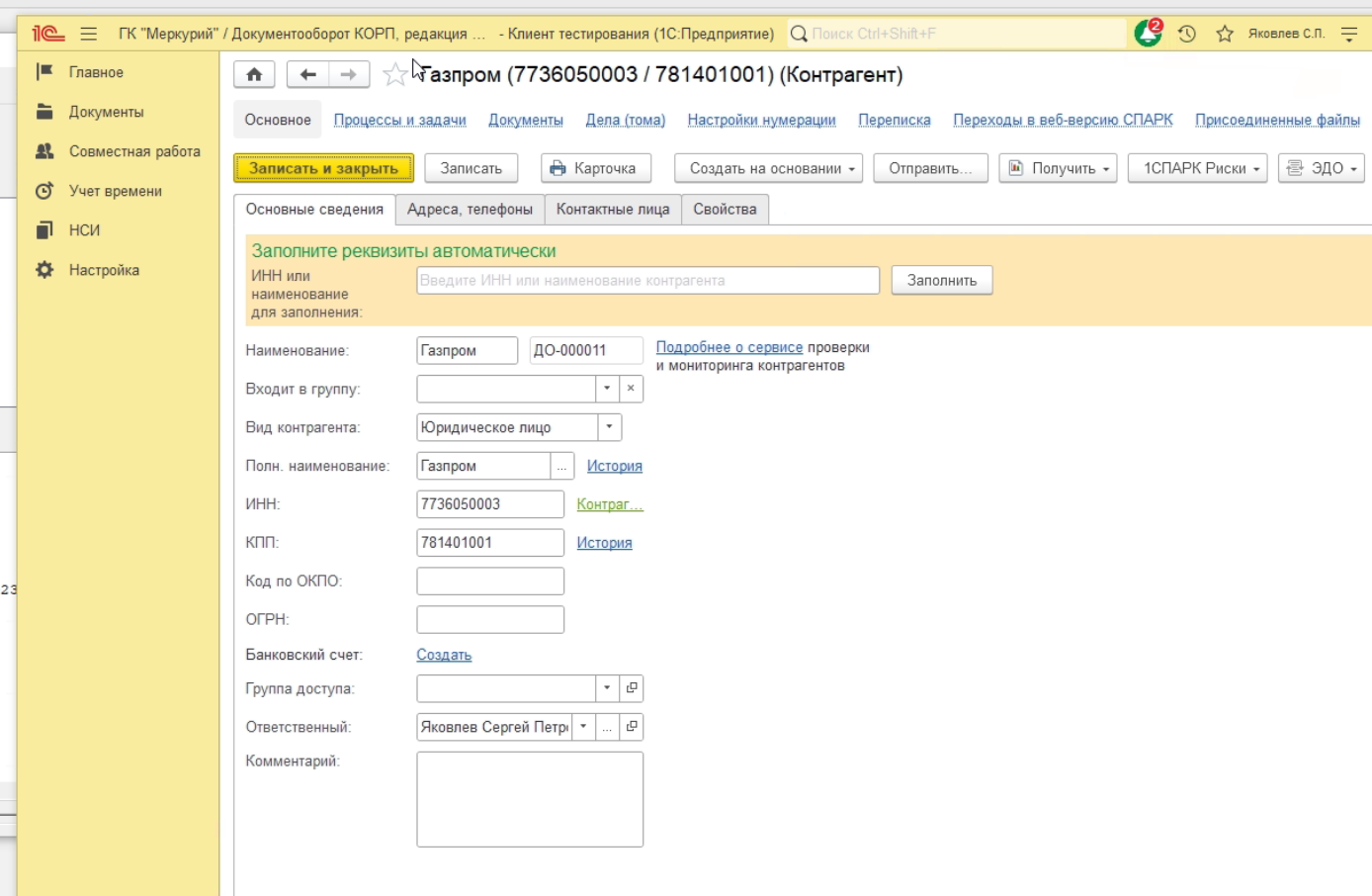Open Получить dropdown menu
This screenshot has height=896, width=1372.
pyautogui.click(x=1059, y=168)
